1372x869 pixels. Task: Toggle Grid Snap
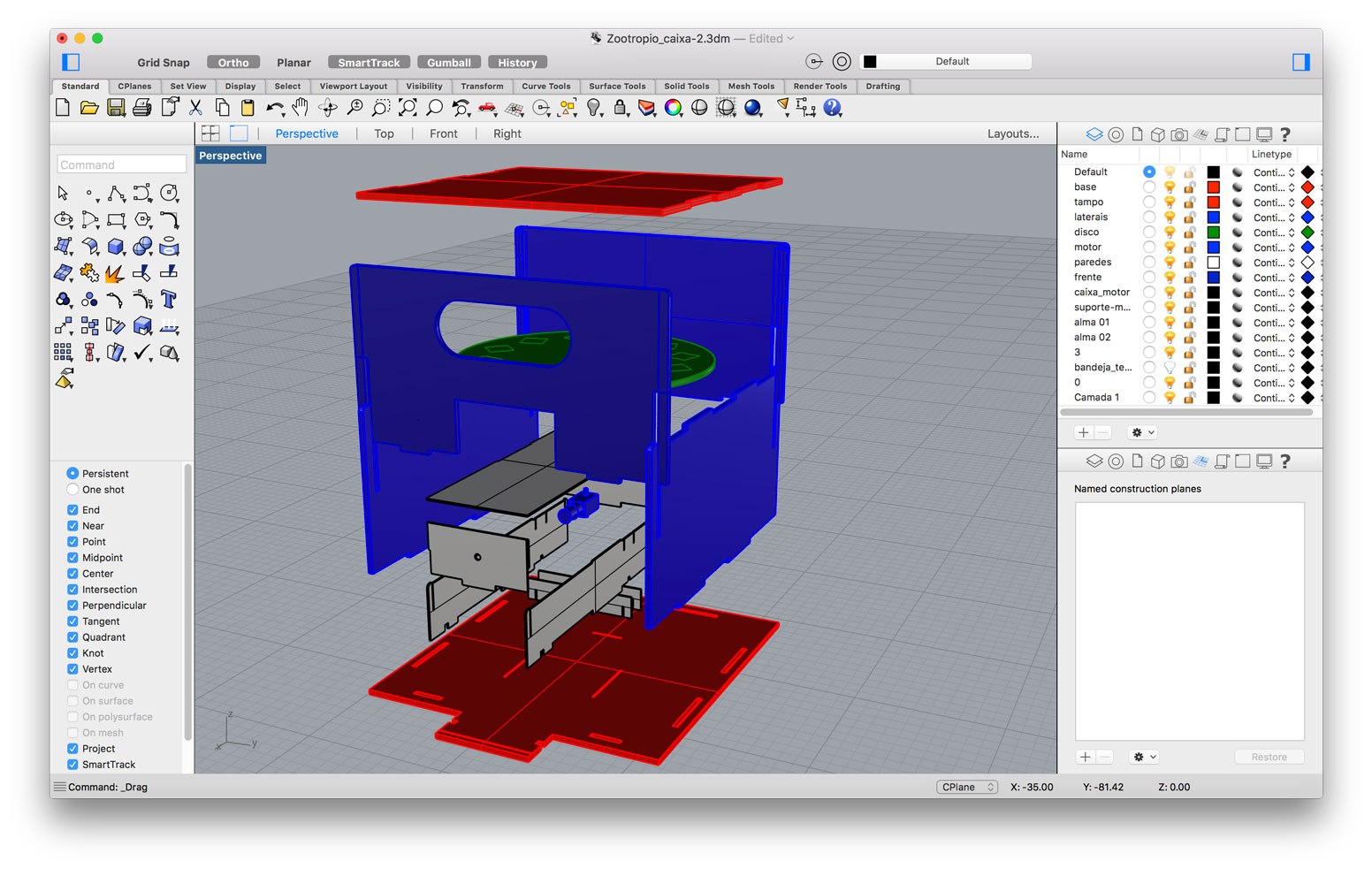tap(164, 62)
